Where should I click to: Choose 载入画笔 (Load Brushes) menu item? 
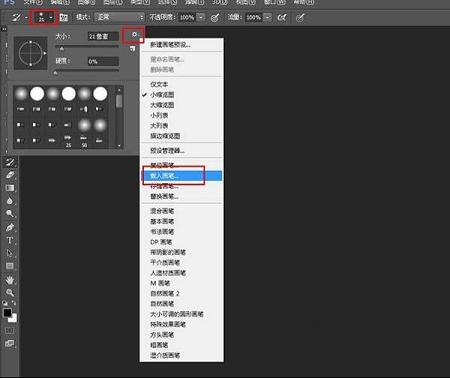pyautogui.click(x=182, y=176)
